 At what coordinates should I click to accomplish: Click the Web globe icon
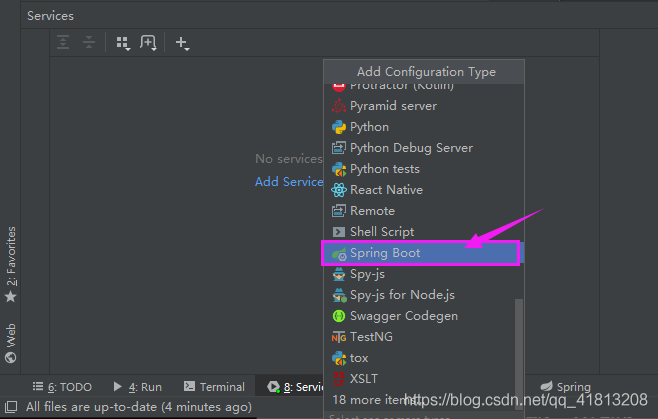click(x=10, y=357)
